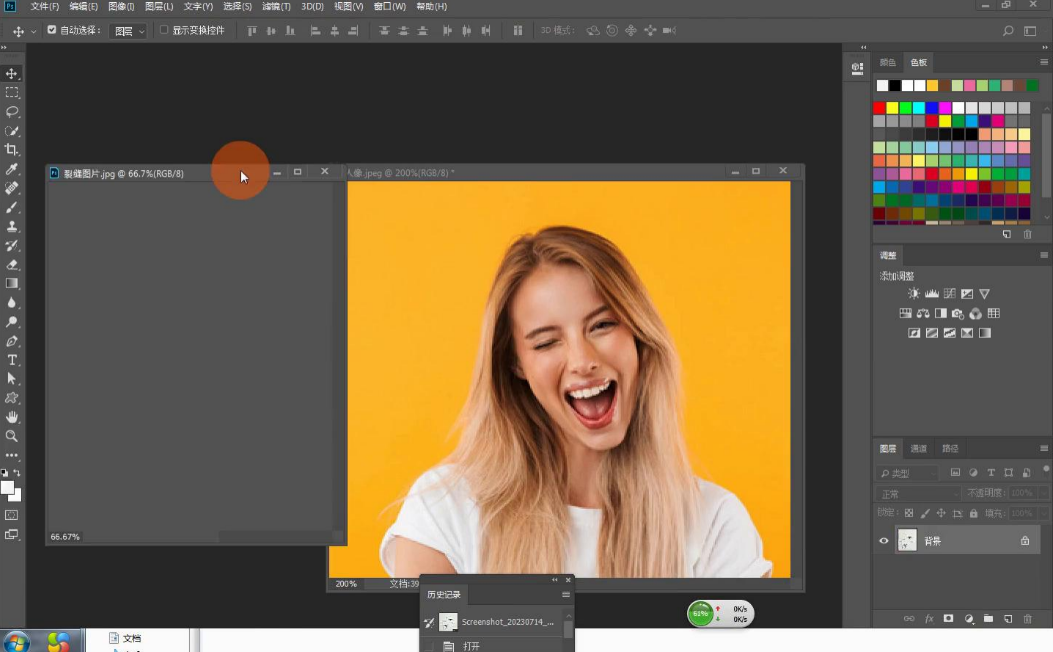Select the Dodge tool

12,322
